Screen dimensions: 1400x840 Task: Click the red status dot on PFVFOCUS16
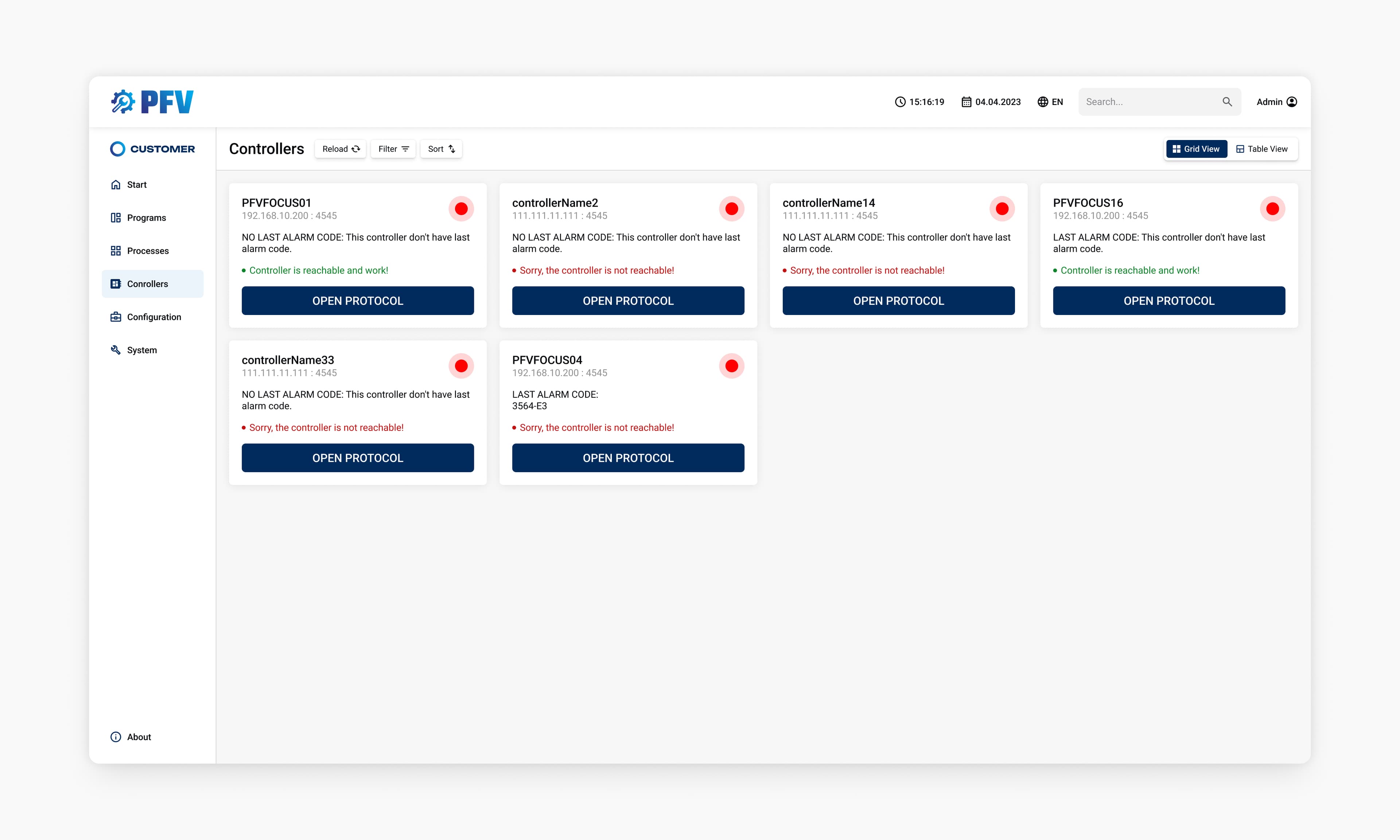[x=1273, y=209]
